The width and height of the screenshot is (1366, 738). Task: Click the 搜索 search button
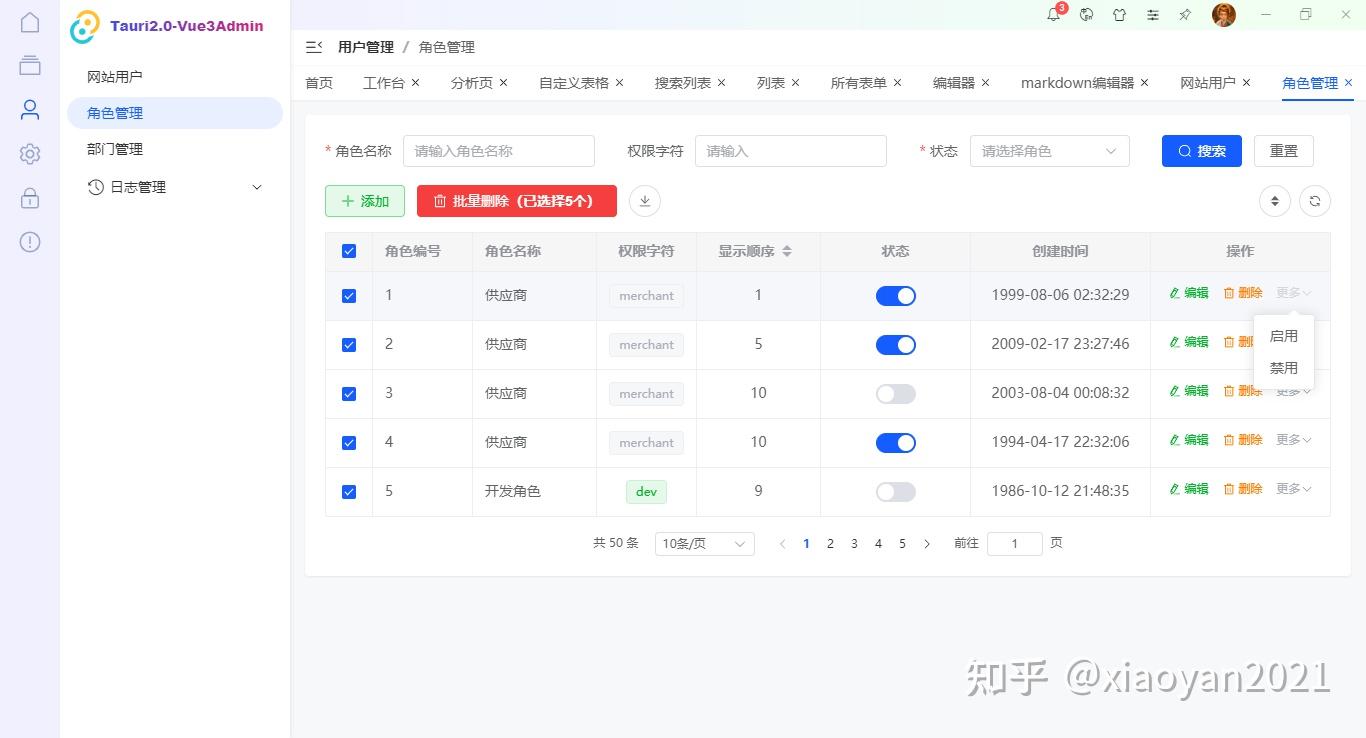tap(1201, 150)
